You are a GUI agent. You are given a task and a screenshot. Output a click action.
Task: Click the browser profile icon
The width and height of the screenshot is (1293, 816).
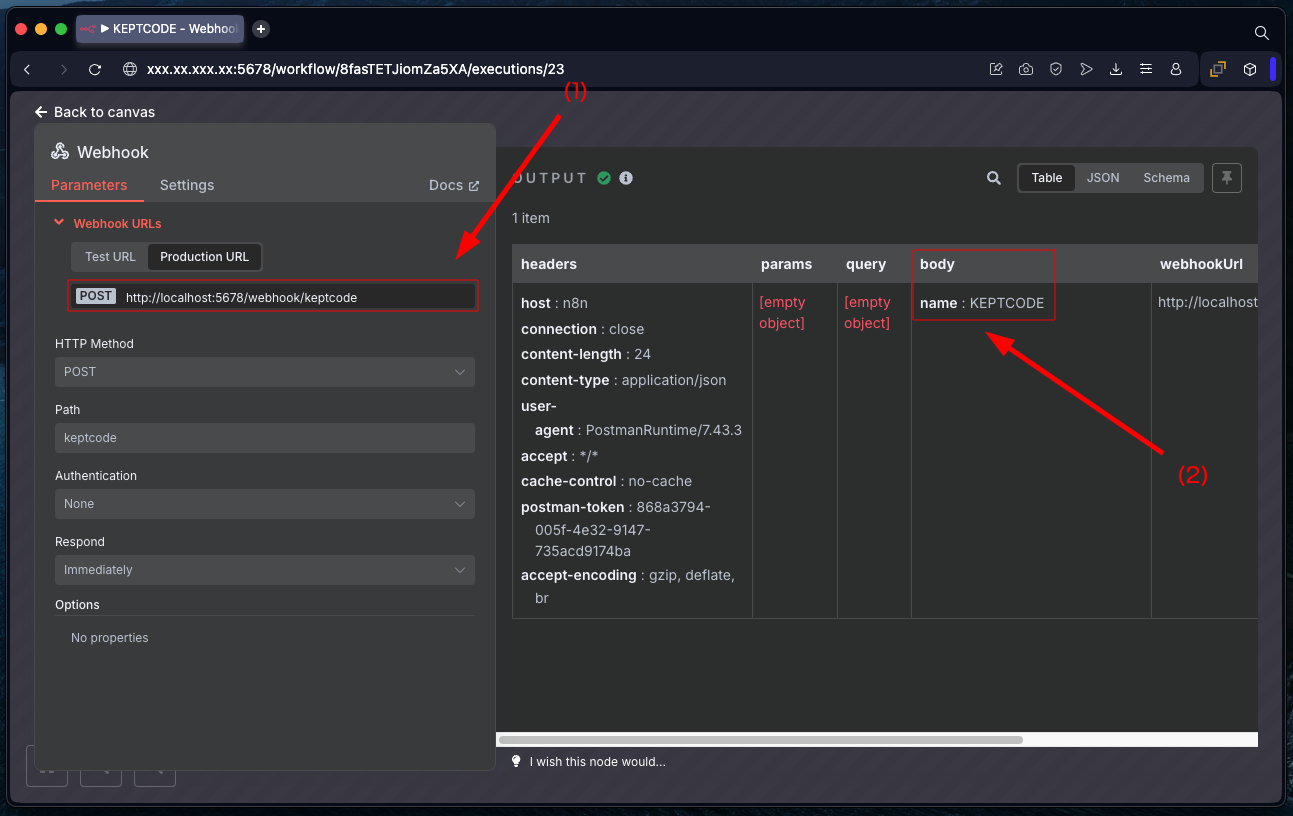coord(1176,69)
